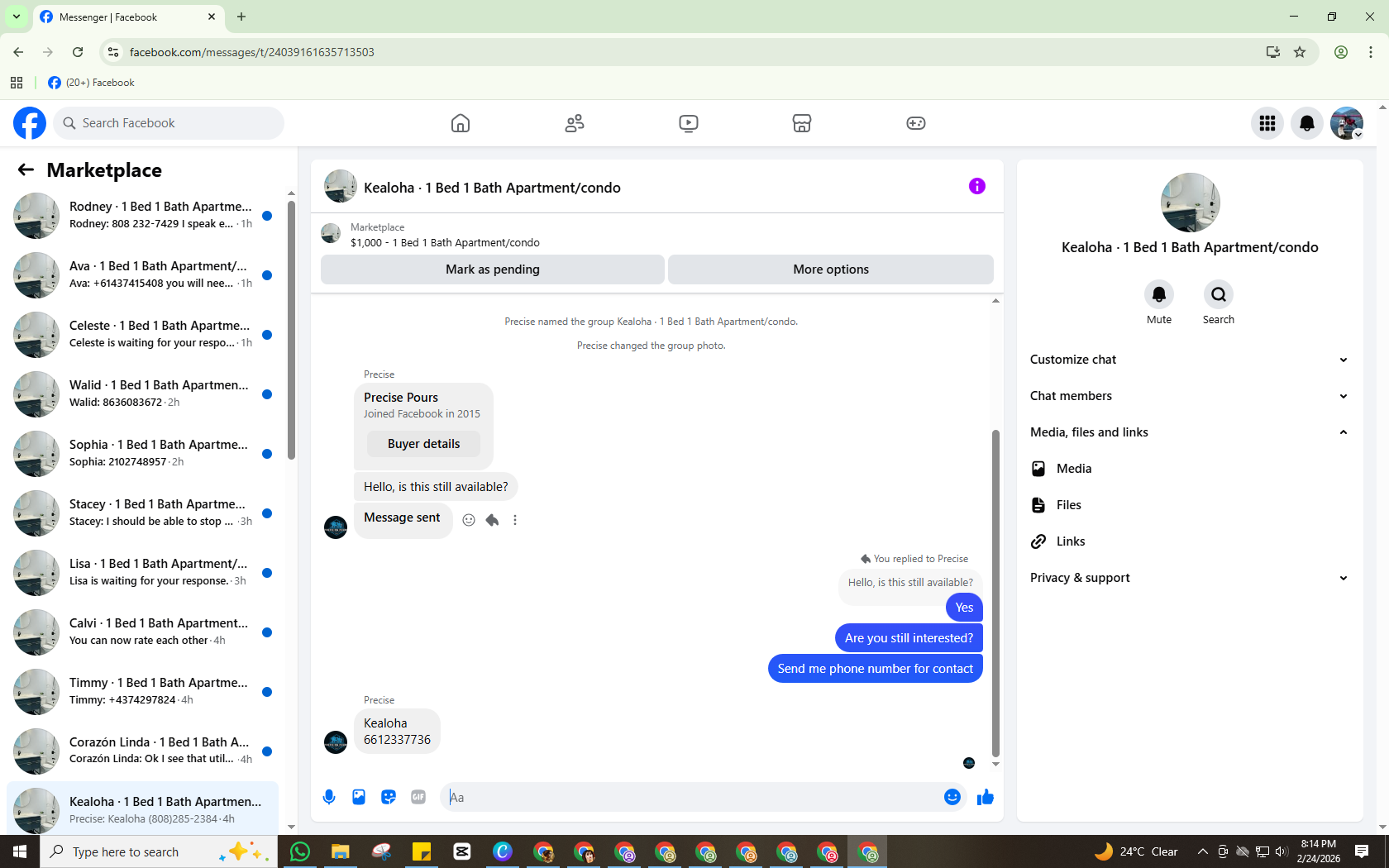Open Stacey's conversation
This screenshot has height=868, width=1389.
[142, 513]
